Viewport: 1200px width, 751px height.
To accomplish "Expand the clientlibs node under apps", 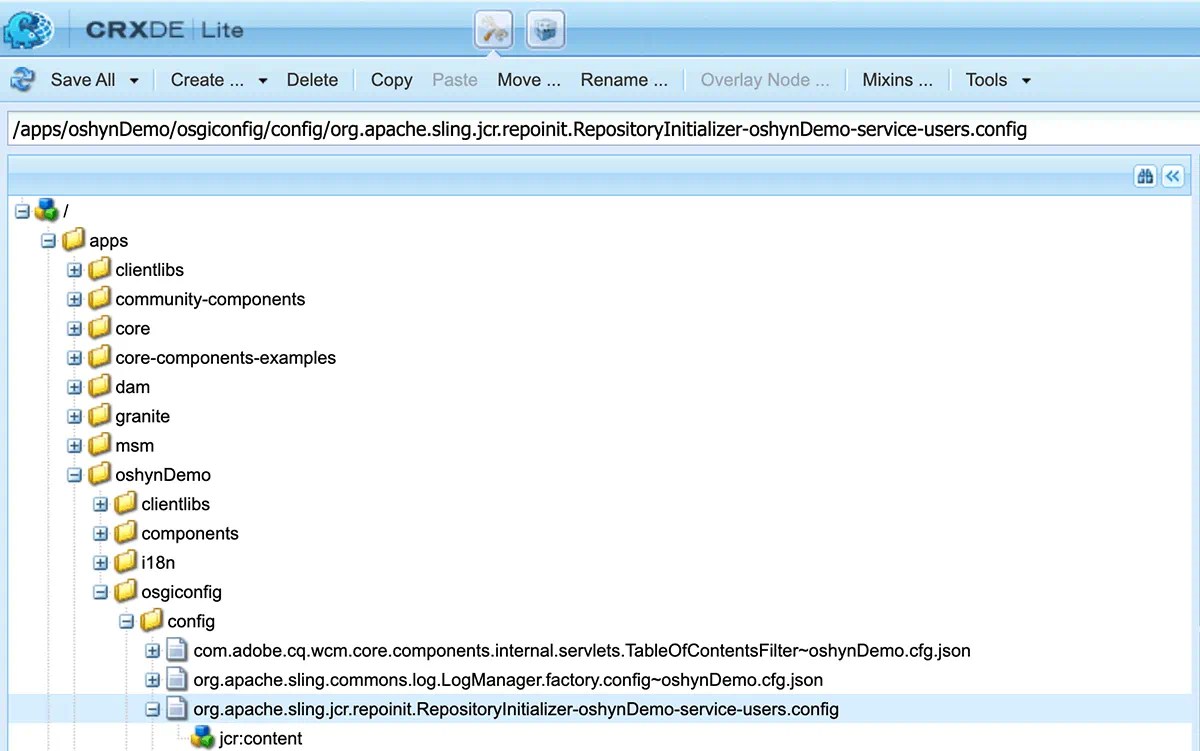I will click(73, 269).
